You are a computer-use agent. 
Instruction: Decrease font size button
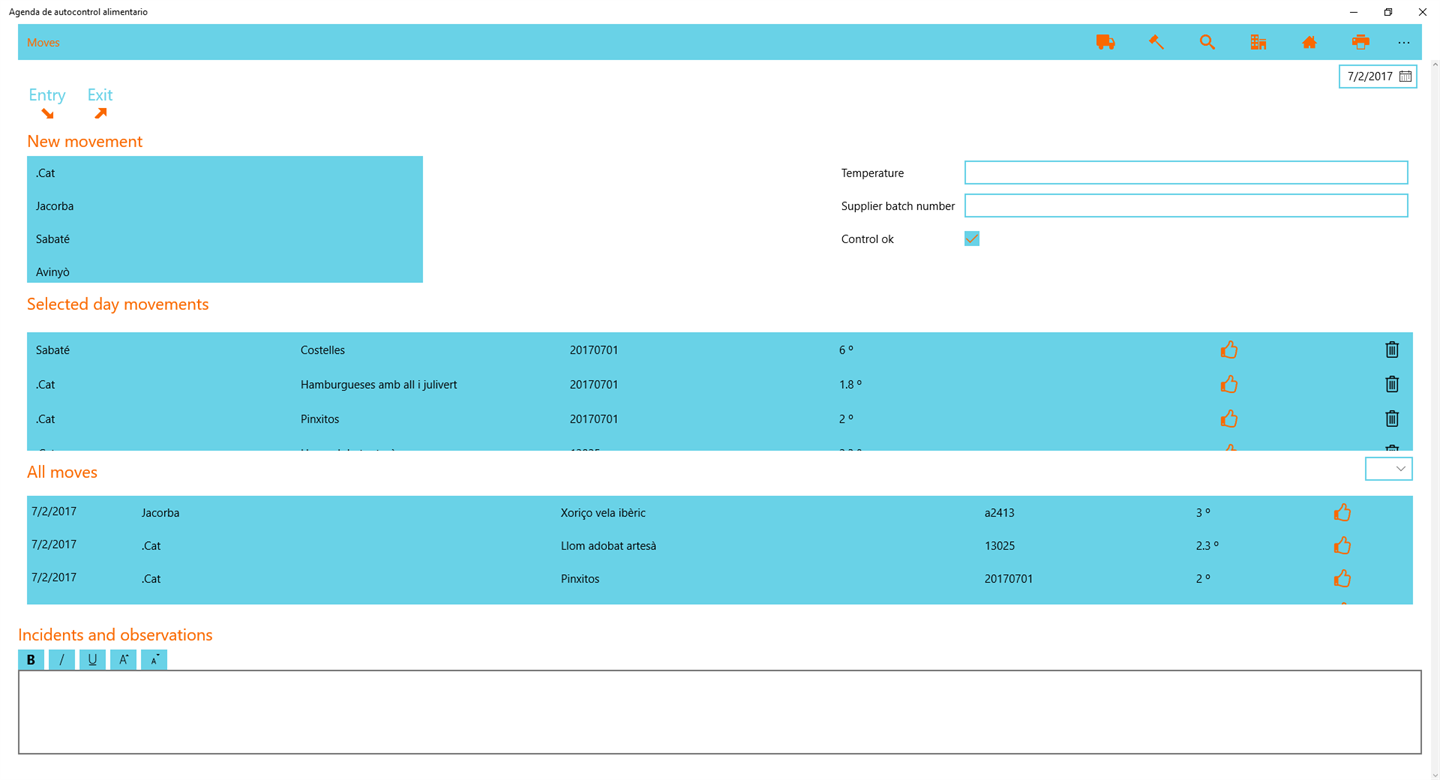click(154, 660)
